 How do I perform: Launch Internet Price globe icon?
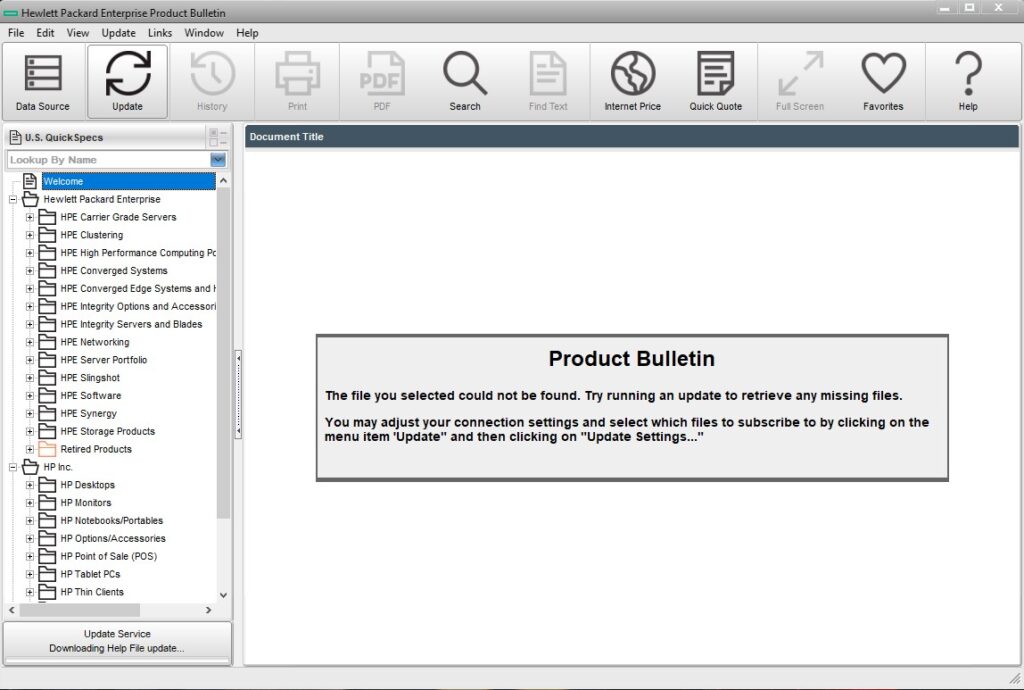coord(632,81)
